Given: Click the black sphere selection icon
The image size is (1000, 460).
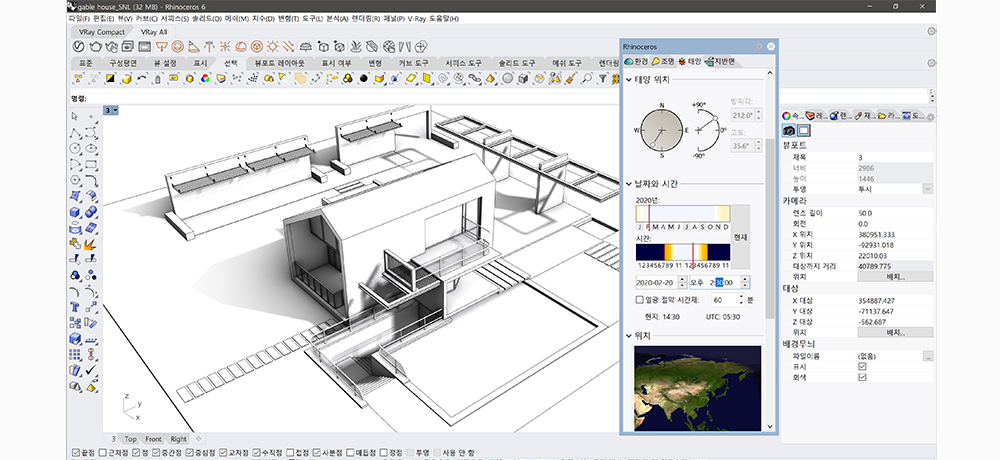Looking at the screenshot, I should (364, 78).
